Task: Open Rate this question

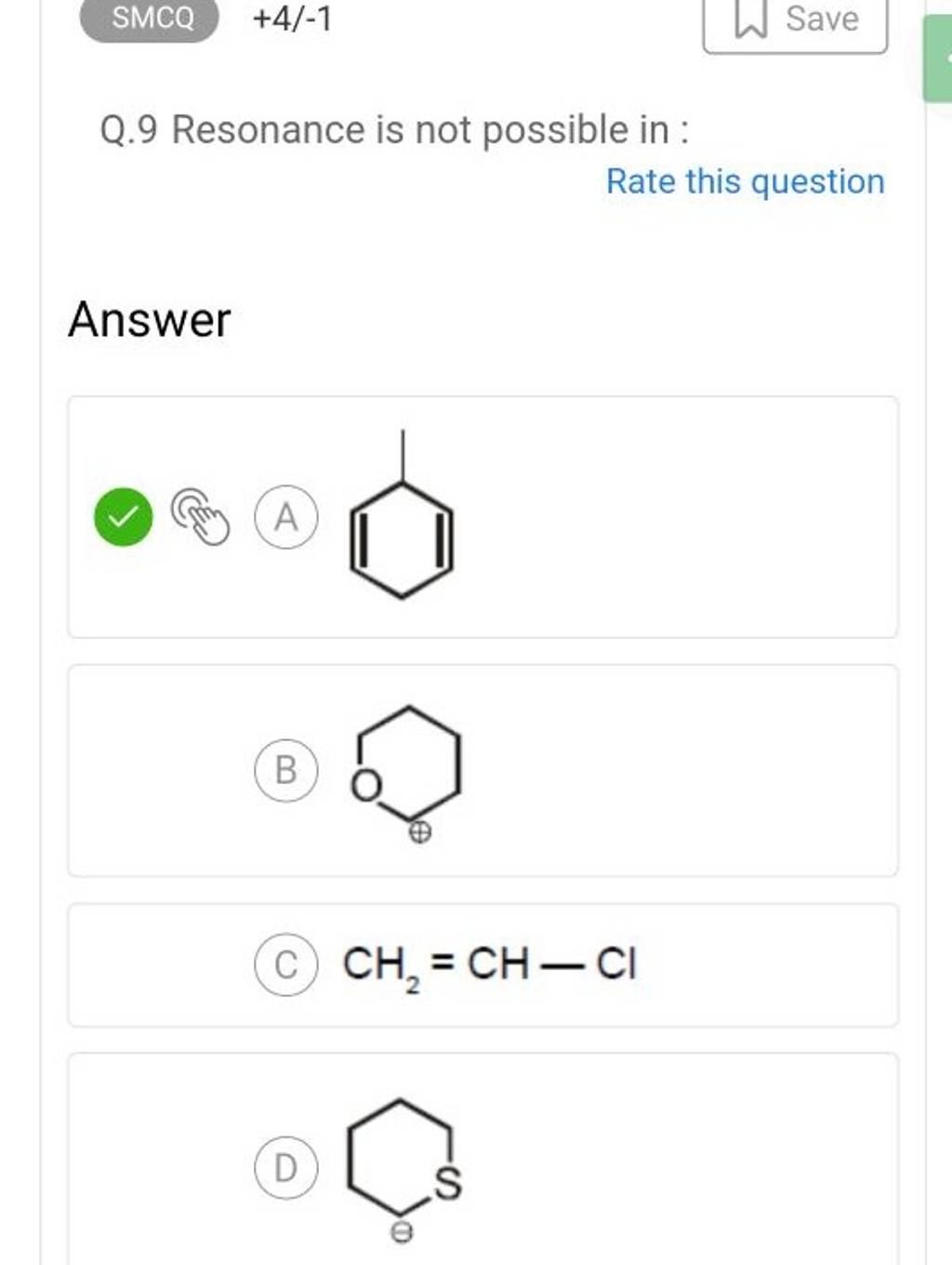Action: point(743,182)
